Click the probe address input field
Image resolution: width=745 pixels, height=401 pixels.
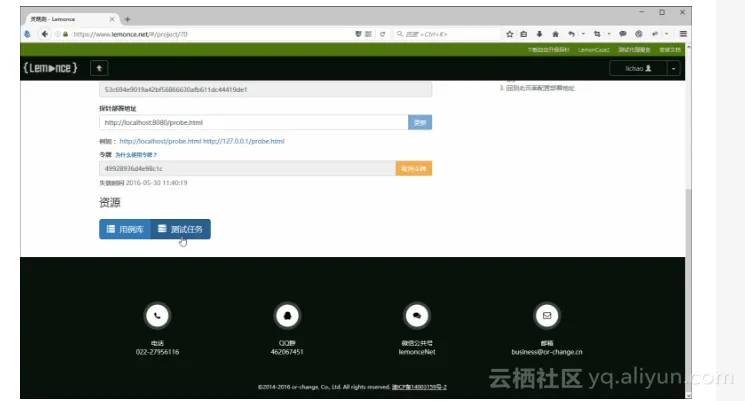[254, 123]
